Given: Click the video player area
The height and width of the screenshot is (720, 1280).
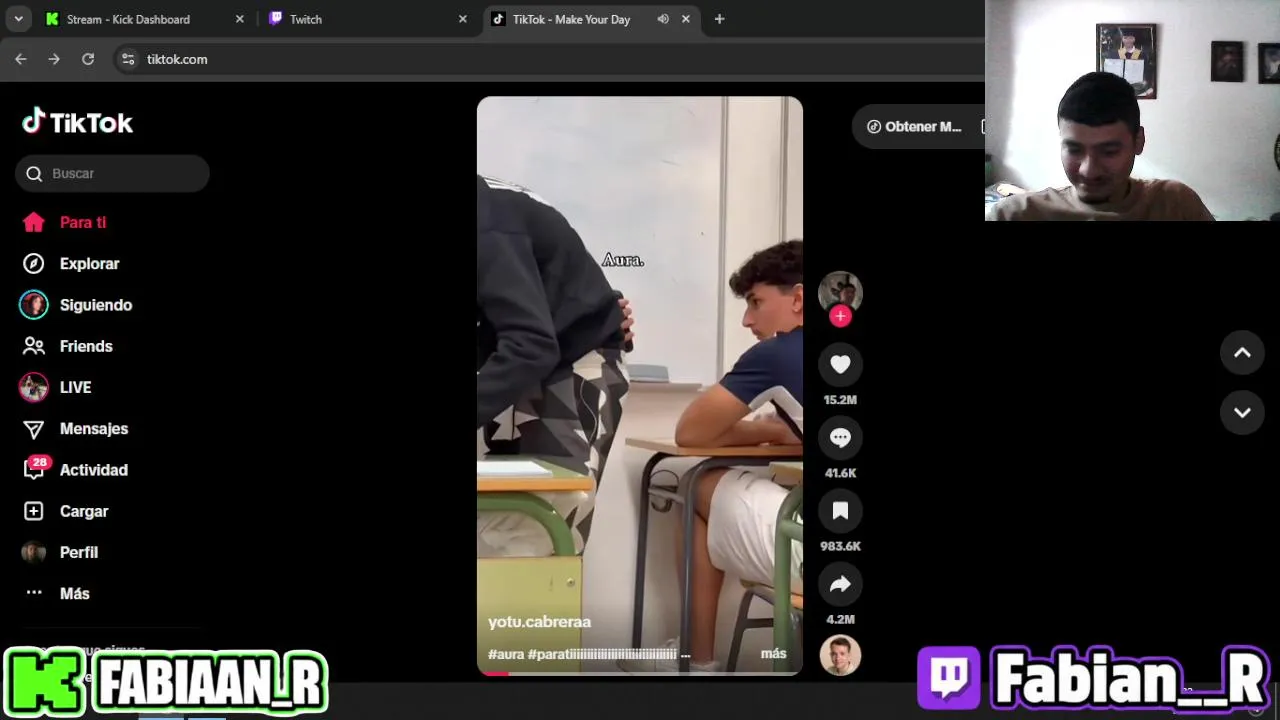Looking at the screenshot, I should 639,386.
